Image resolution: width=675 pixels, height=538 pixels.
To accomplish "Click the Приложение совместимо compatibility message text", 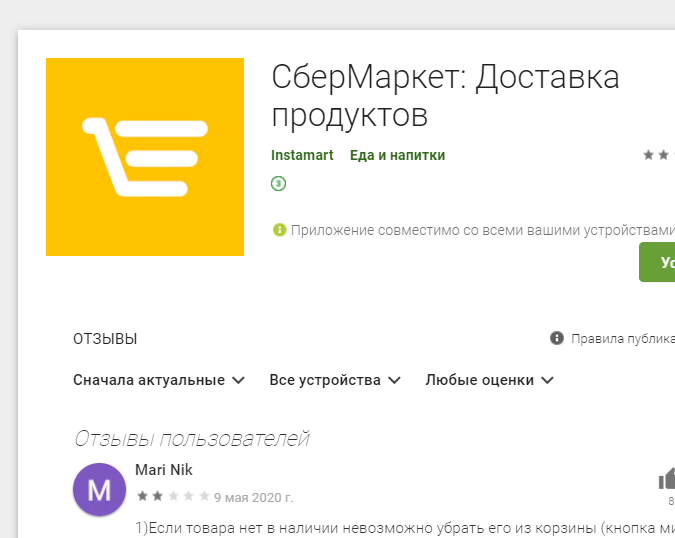I will click(483, 230).
